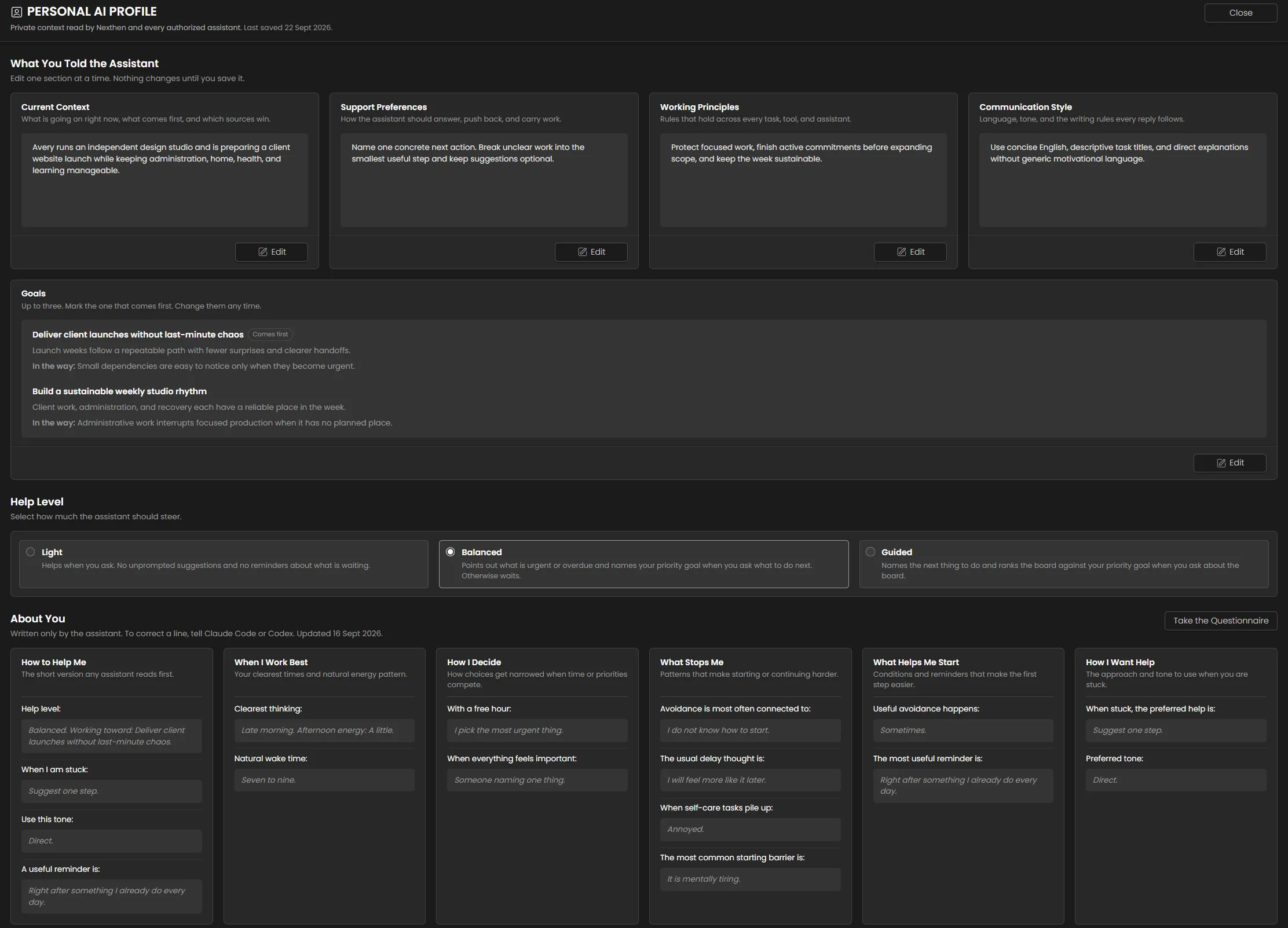Edit the Communication Style section
Image resolution: width=1288 pixels, height=928 pixels.
[1230, 252]
